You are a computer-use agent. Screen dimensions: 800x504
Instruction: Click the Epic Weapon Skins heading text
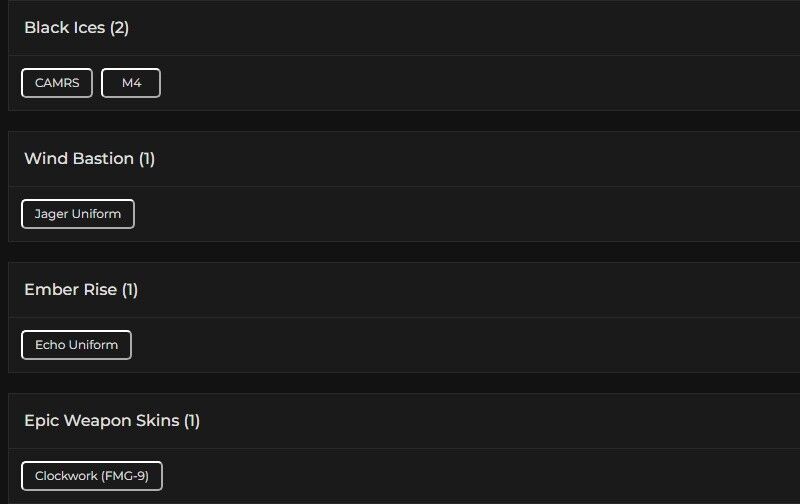click(x=101, y=421)
